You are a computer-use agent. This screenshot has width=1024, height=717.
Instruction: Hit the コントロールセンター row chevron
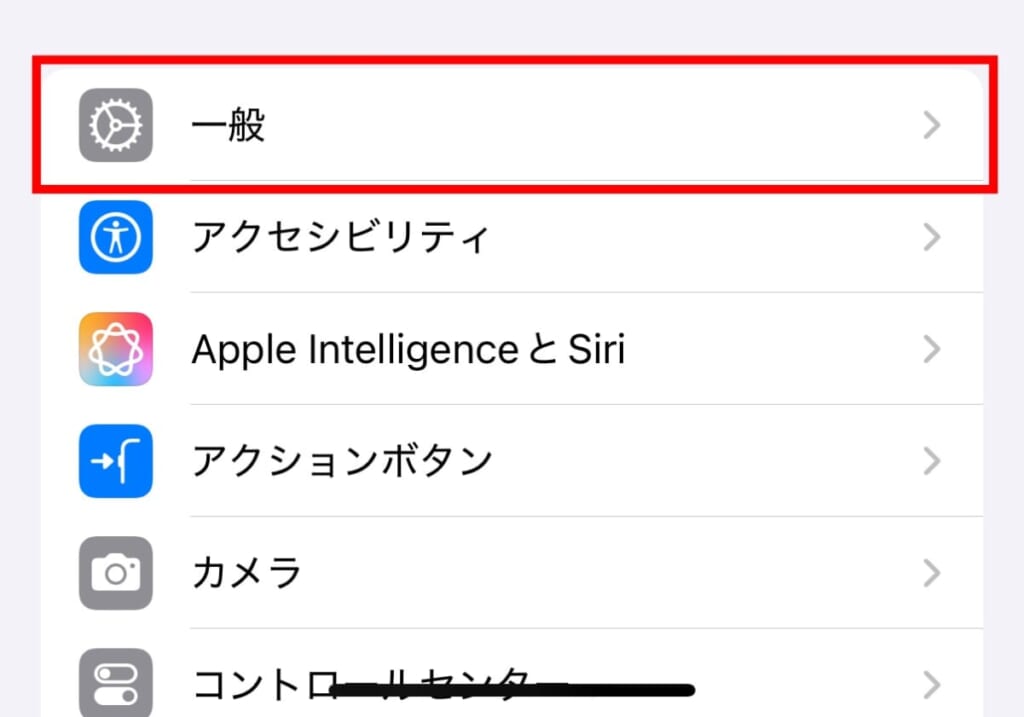pos(932,685)
